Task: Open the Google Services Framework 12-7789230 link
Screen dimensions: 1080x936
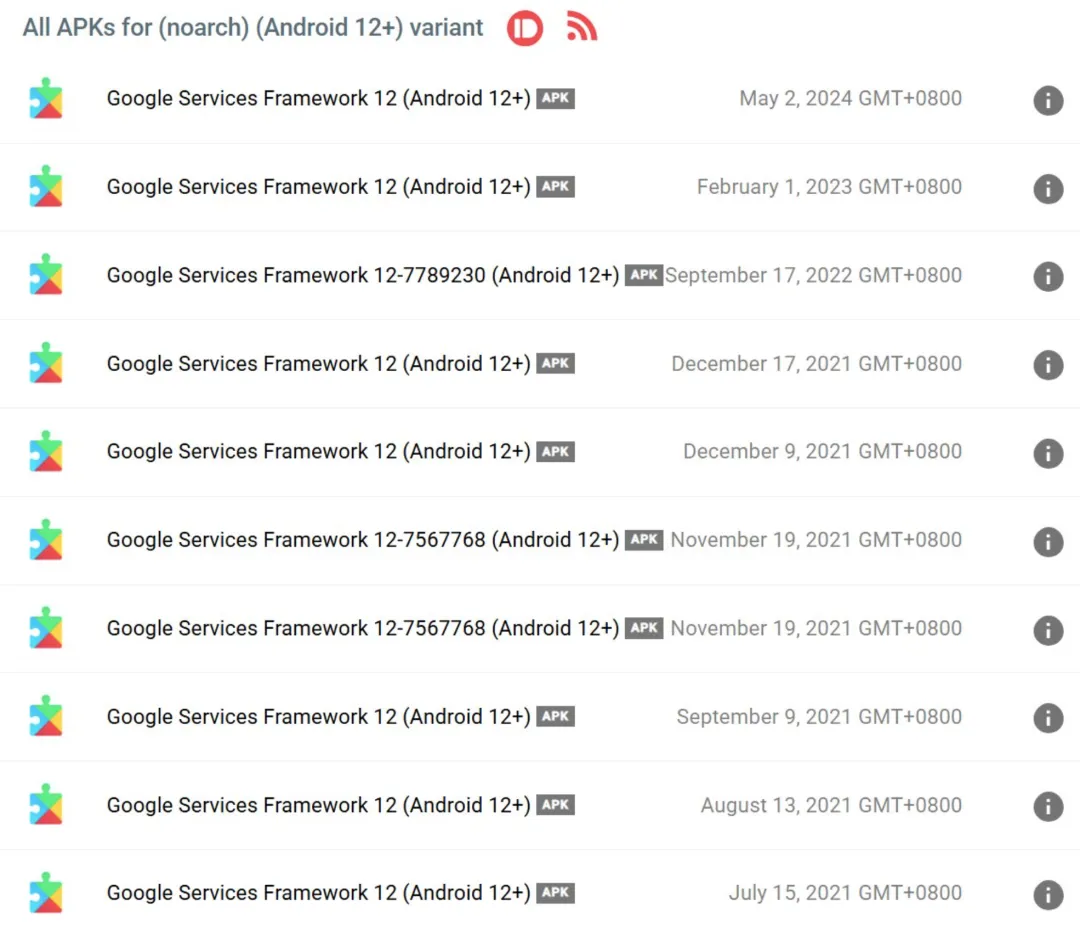Action: coord(362,275)
